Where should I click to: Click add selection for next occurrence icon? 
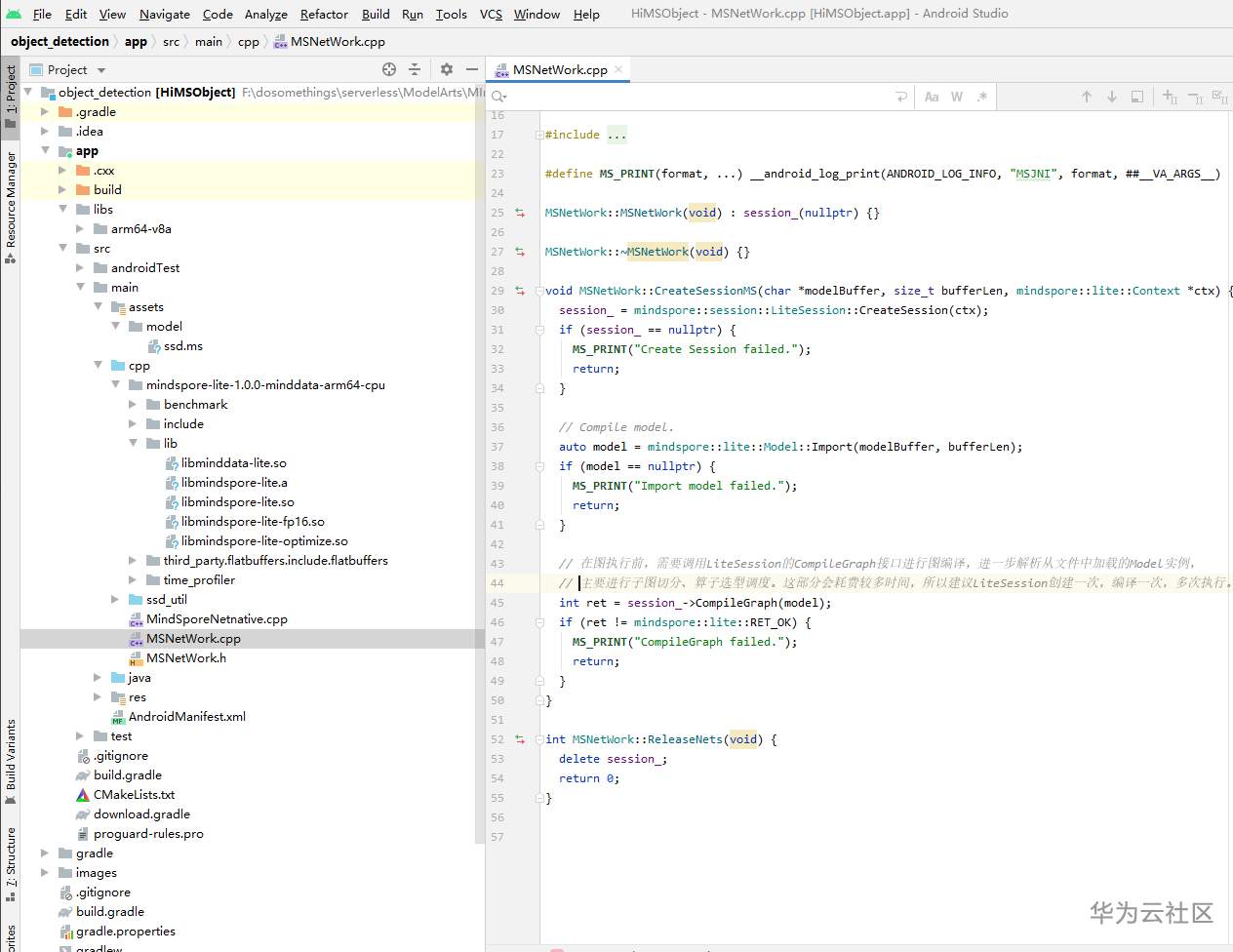pos(1170,97)
